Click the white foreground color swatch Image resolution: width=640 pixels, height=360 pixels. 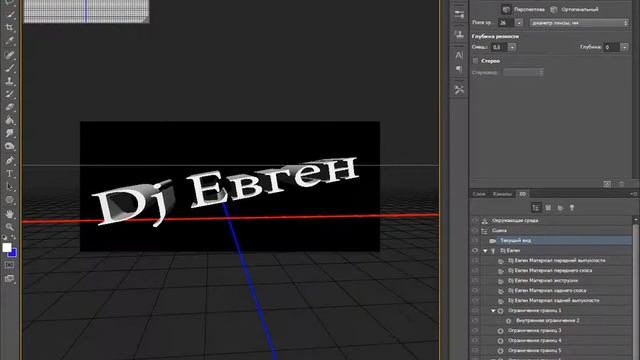(x=7, y=247)
